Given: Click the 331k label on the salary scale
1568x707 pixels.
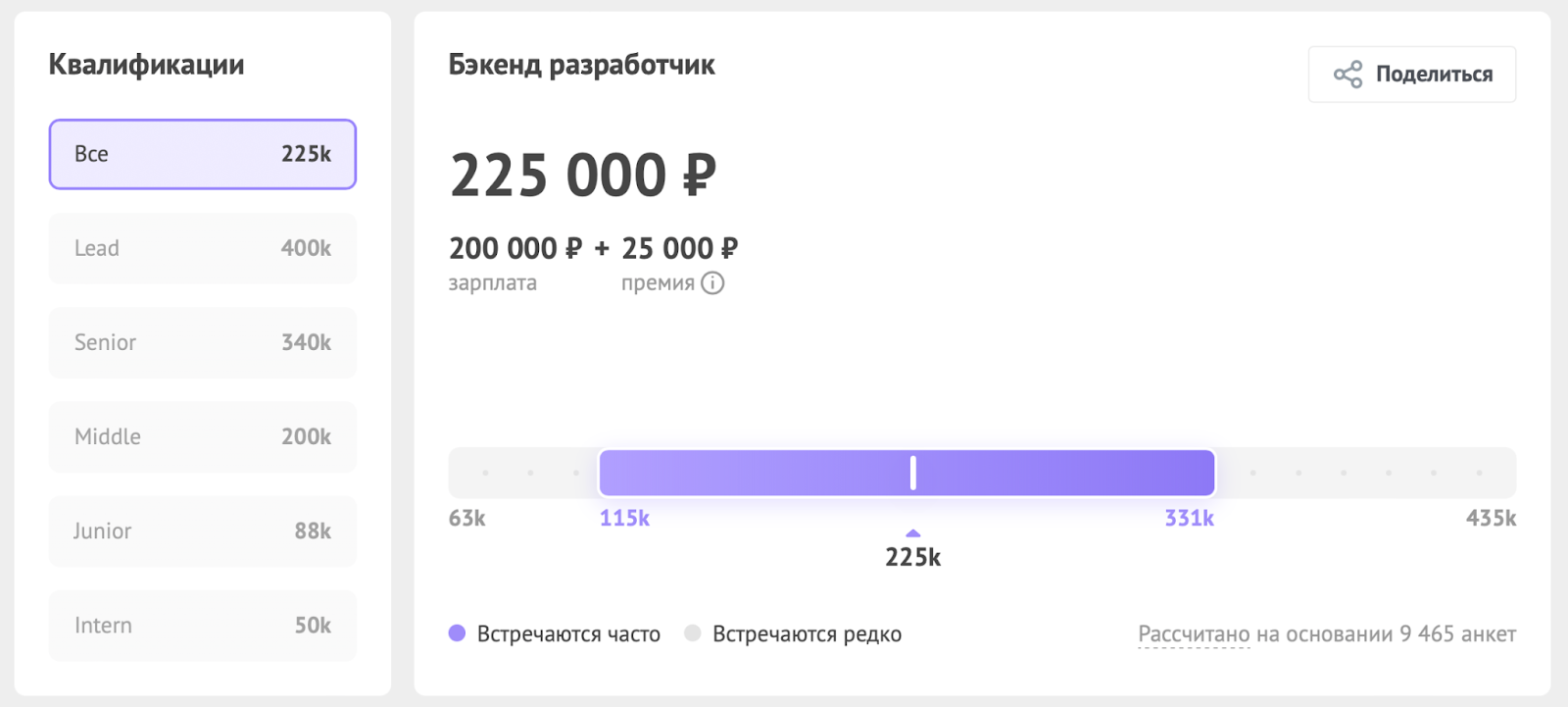Looking at the screenshot, I should point(1187,518).
